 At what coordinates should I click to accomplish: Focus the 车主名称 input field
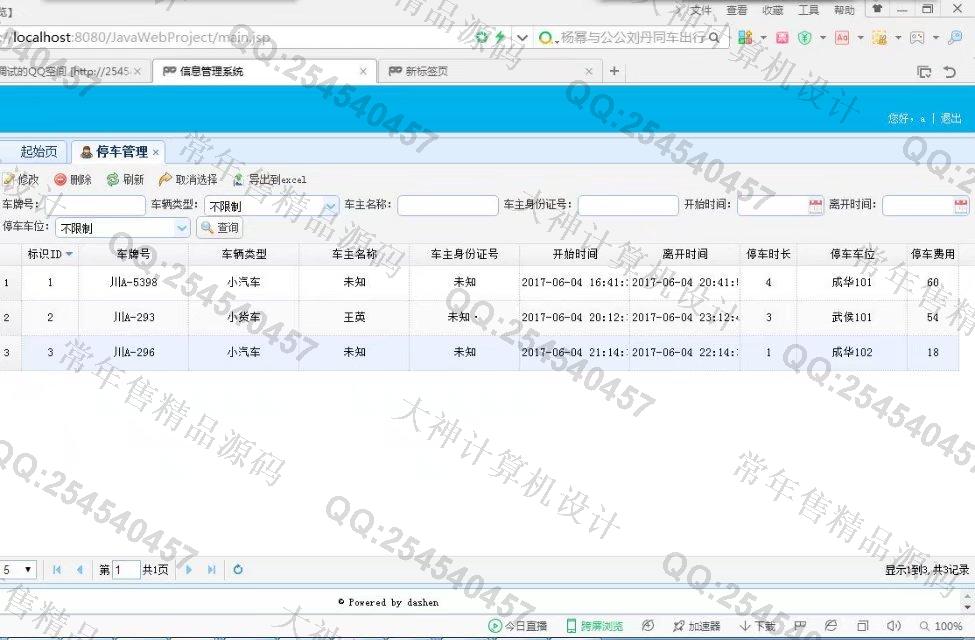point(448,205)
